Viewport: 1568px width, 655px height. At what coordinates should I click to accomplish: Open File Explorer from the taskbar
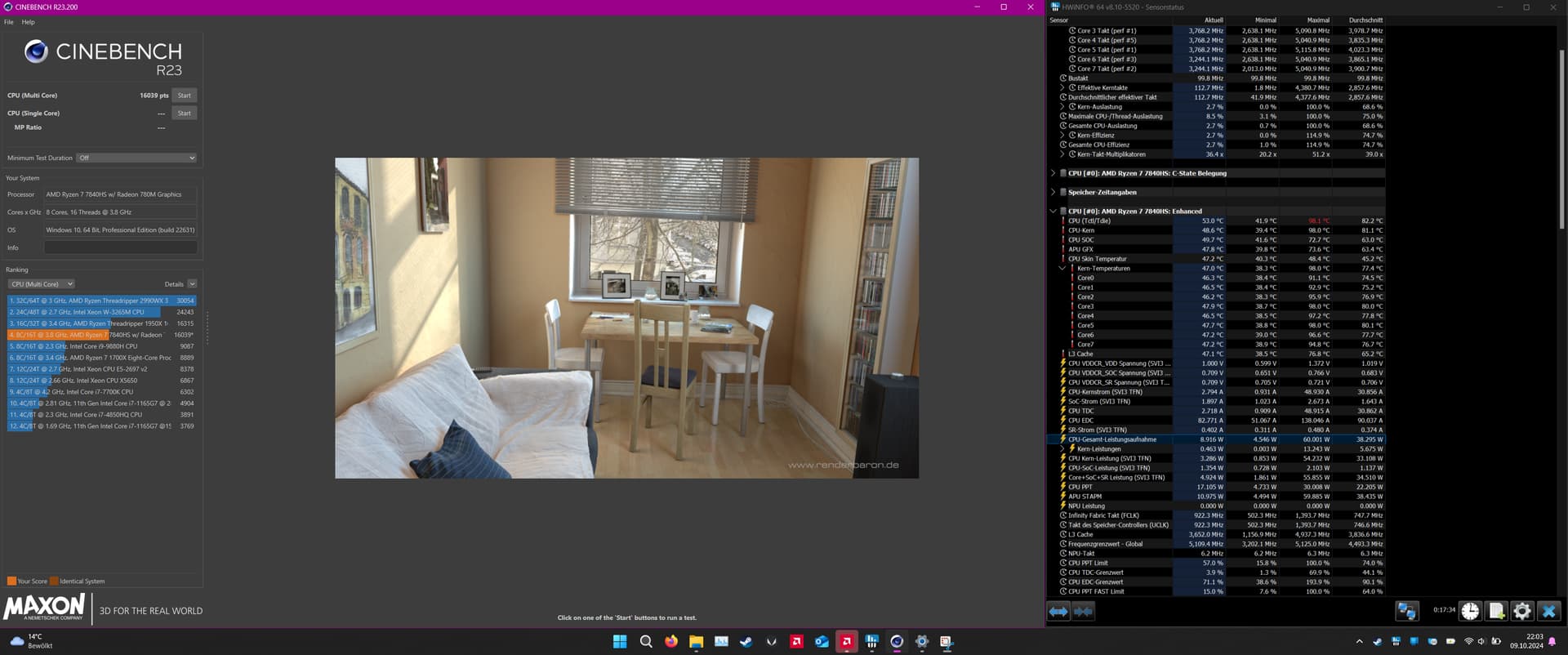[697, 641]
